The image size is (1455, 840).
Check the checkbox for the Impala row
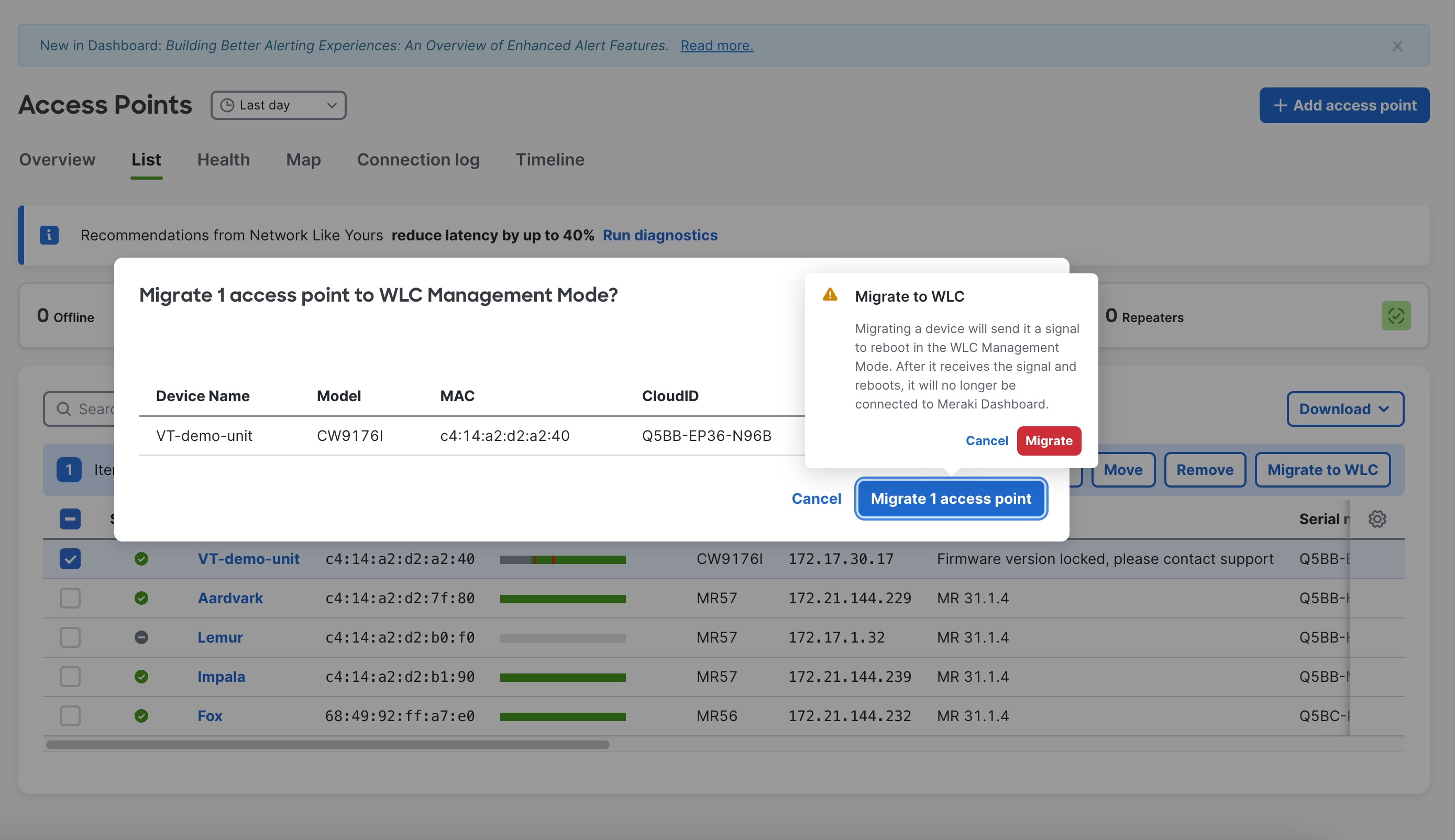pos(69,676)
